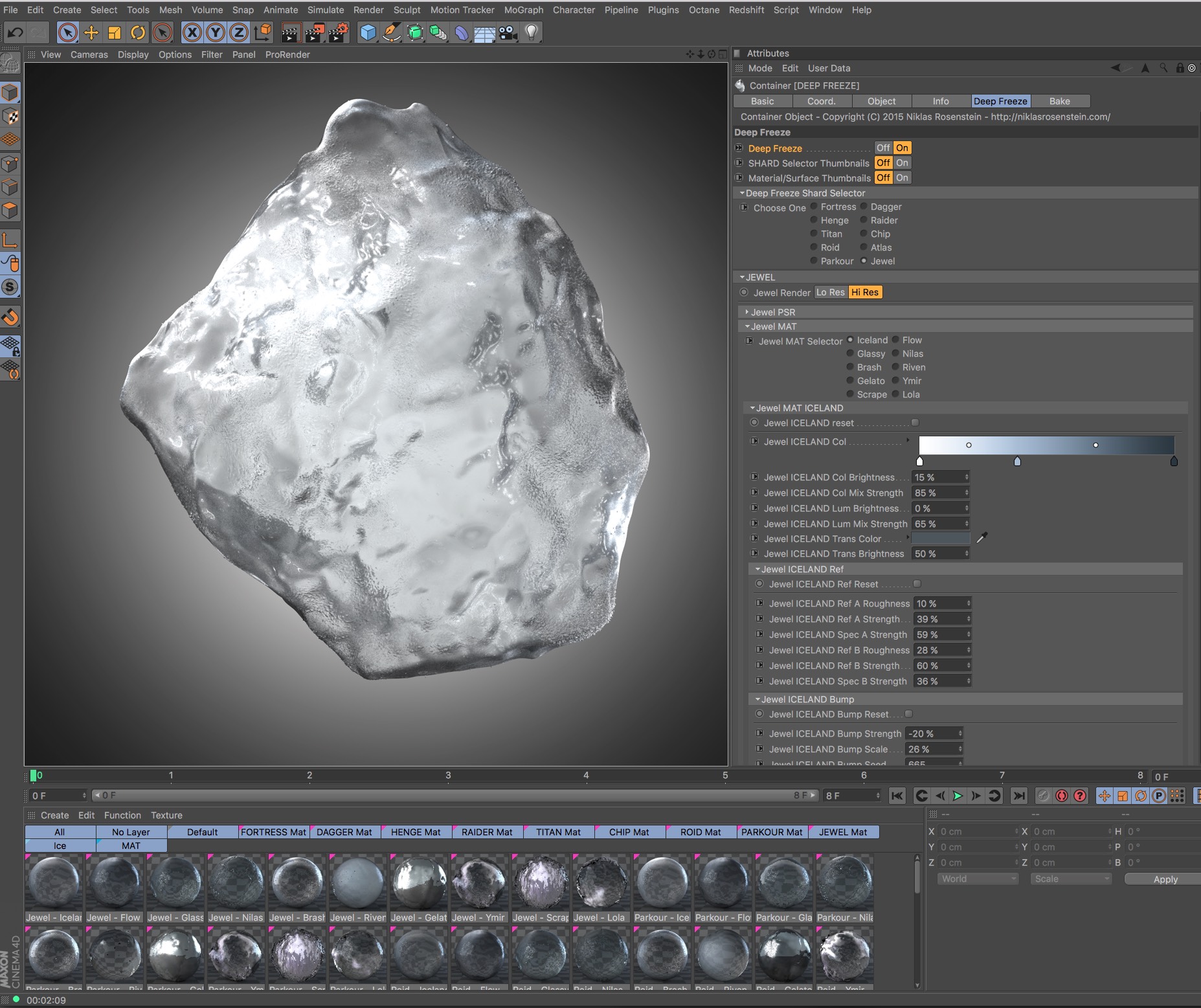Filter materials by JEWEL Mat

point(843,832)
